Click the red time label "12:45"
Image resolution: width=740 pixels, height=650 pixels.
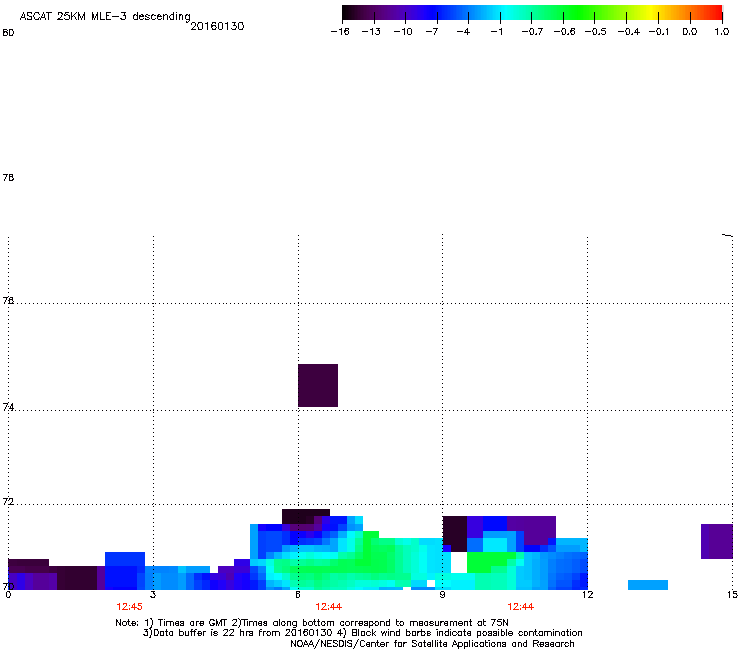click(x=129, y=607)
